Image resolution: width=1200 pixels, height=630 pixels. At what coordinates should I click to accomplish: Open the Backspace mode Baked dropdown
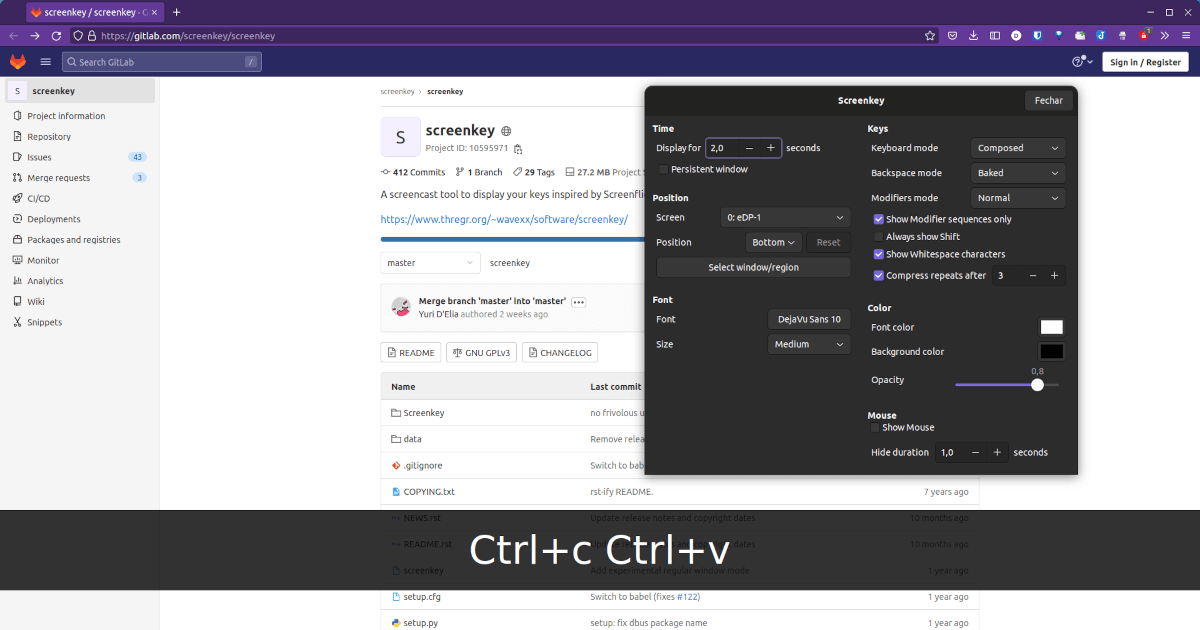(1018, 173)
